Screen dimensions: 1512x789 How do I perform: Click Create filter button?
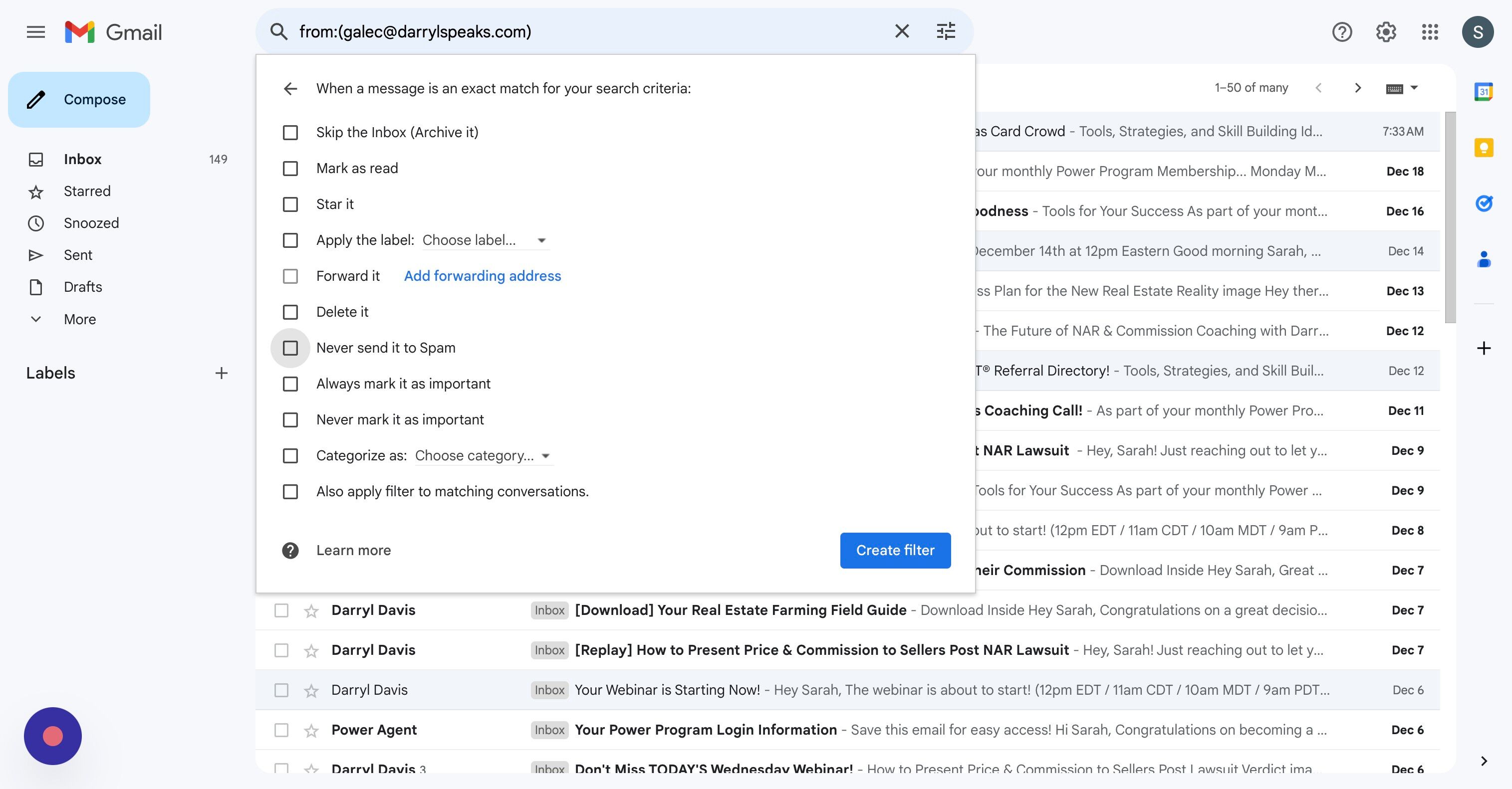(895, 550)
